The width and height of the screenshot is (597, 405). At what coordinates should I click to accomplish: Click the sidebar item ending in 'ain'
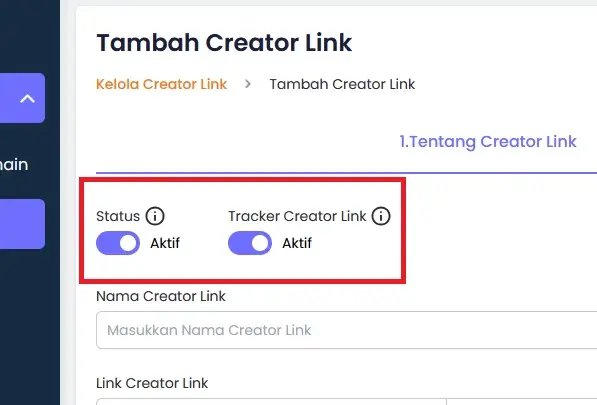tap(14, 164)
